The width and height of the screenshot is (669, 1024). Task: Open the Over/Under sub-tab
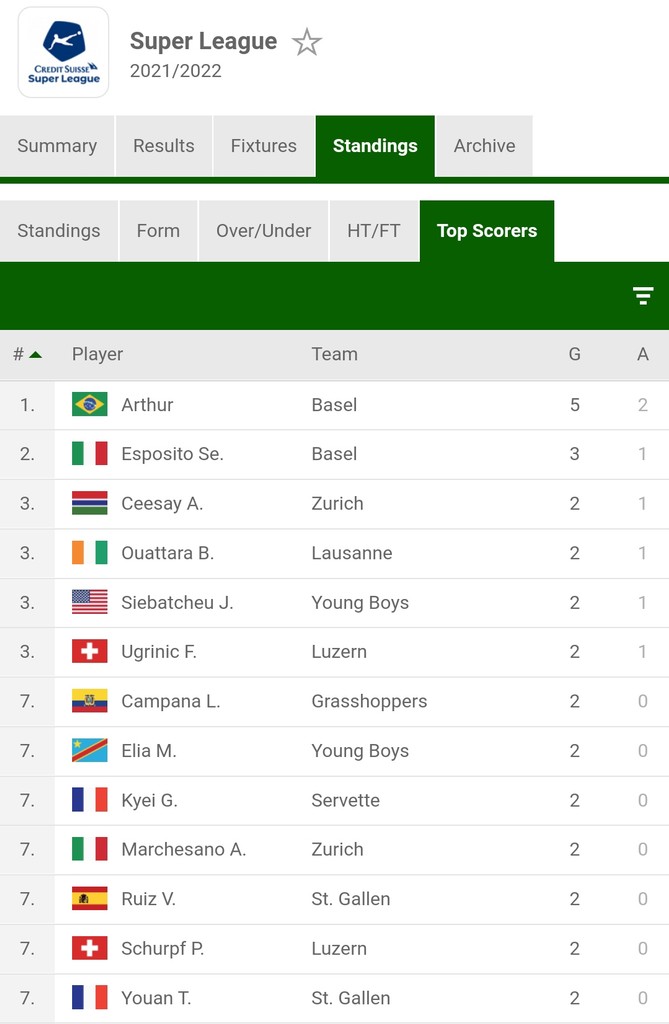tap(264, 231)
